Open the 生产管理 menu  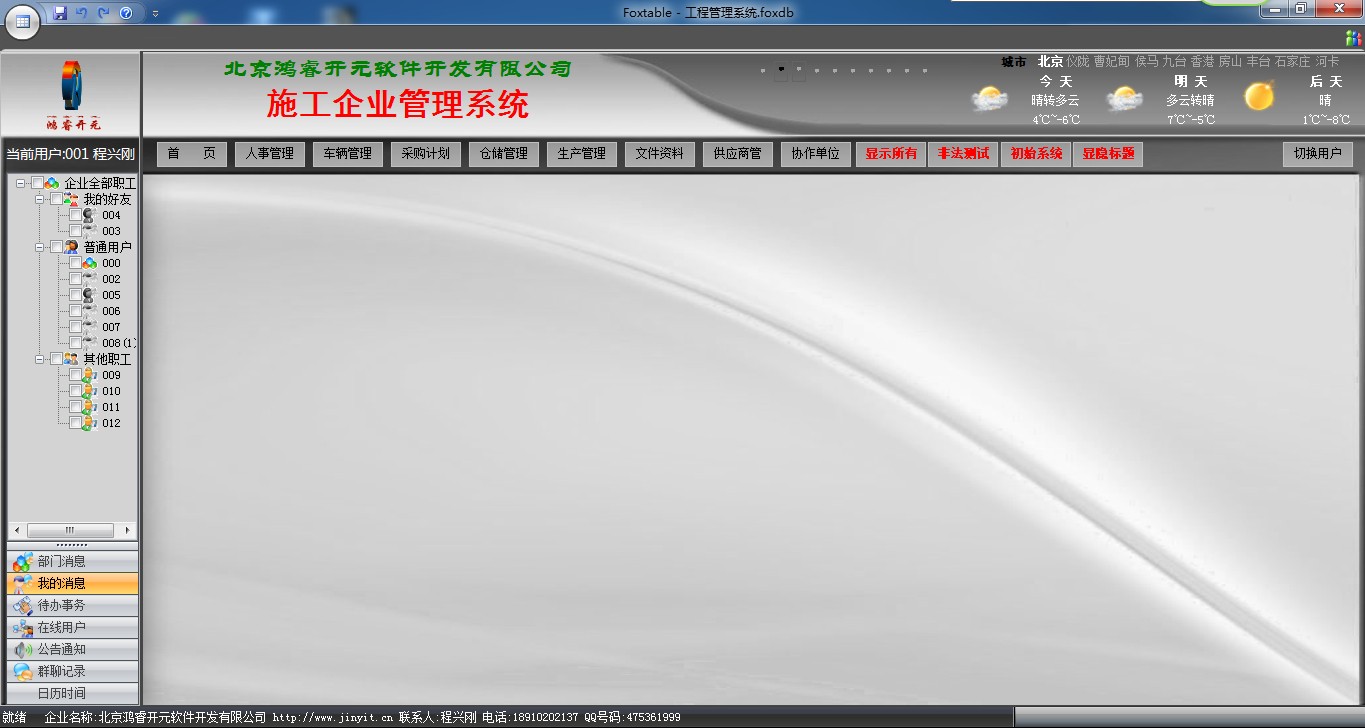[x=582, y=154]
